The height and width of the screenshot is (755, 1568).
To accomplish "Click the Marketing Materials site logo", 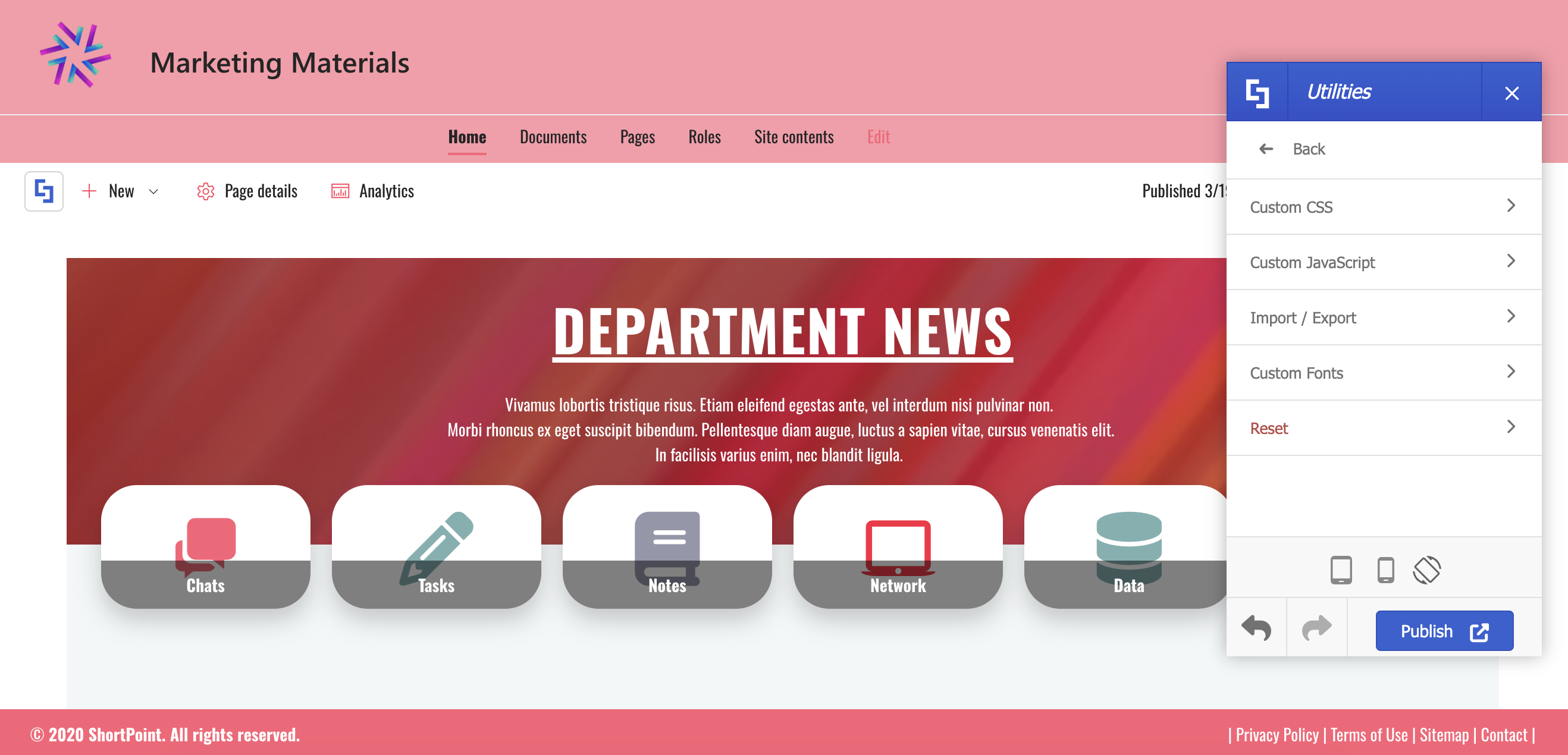I will pos(76,55).
